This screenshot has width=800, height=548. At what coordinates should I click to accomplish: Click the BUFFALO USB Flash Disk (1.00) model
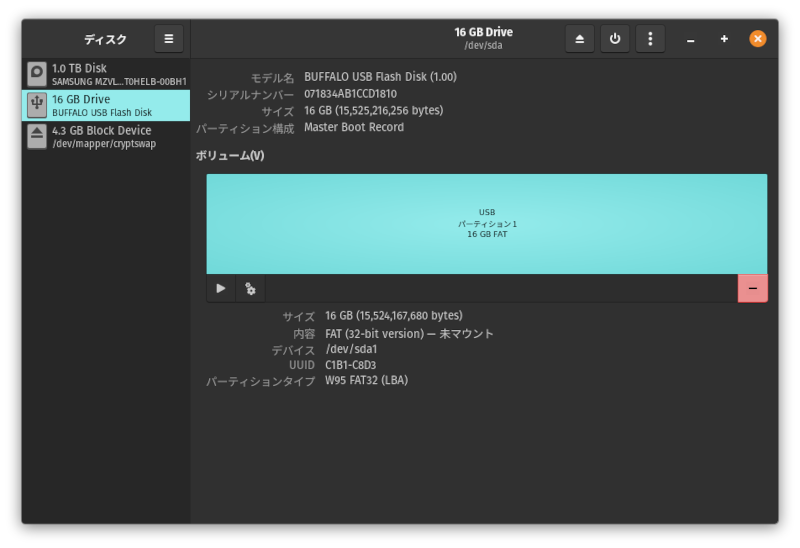click(381, 77)
